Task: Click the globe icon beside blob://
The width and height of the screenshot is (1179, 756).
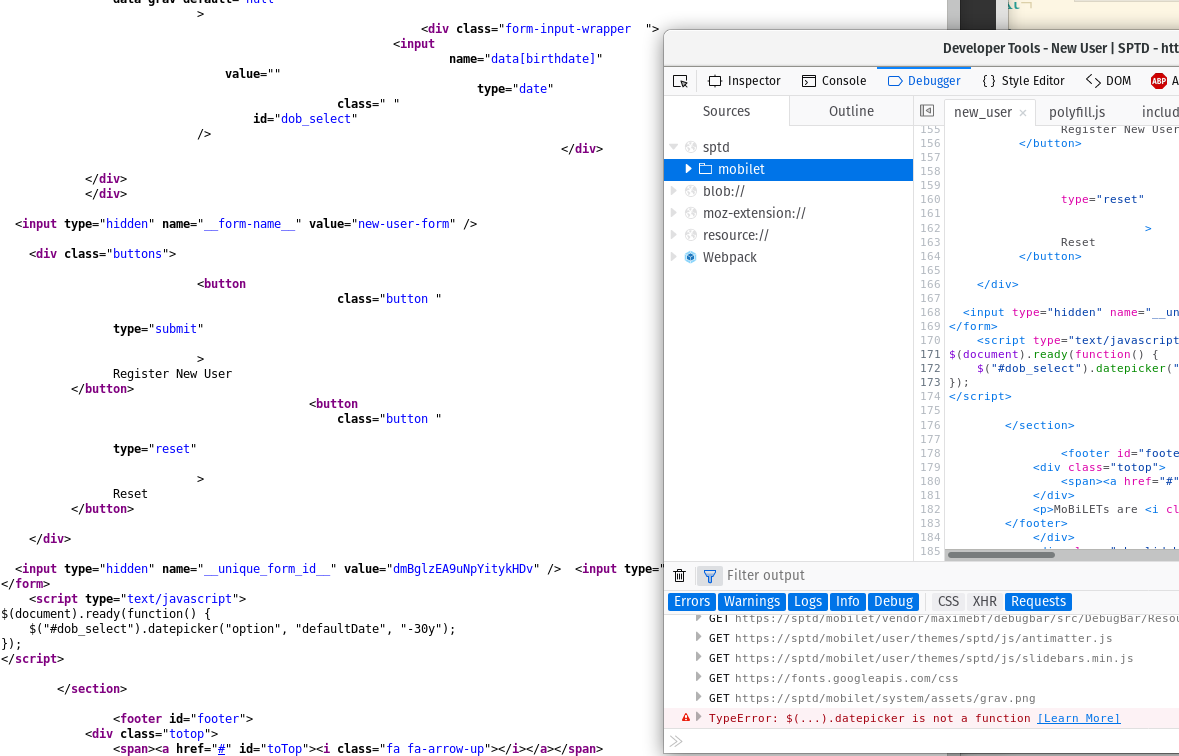Action: click(690, 191)
